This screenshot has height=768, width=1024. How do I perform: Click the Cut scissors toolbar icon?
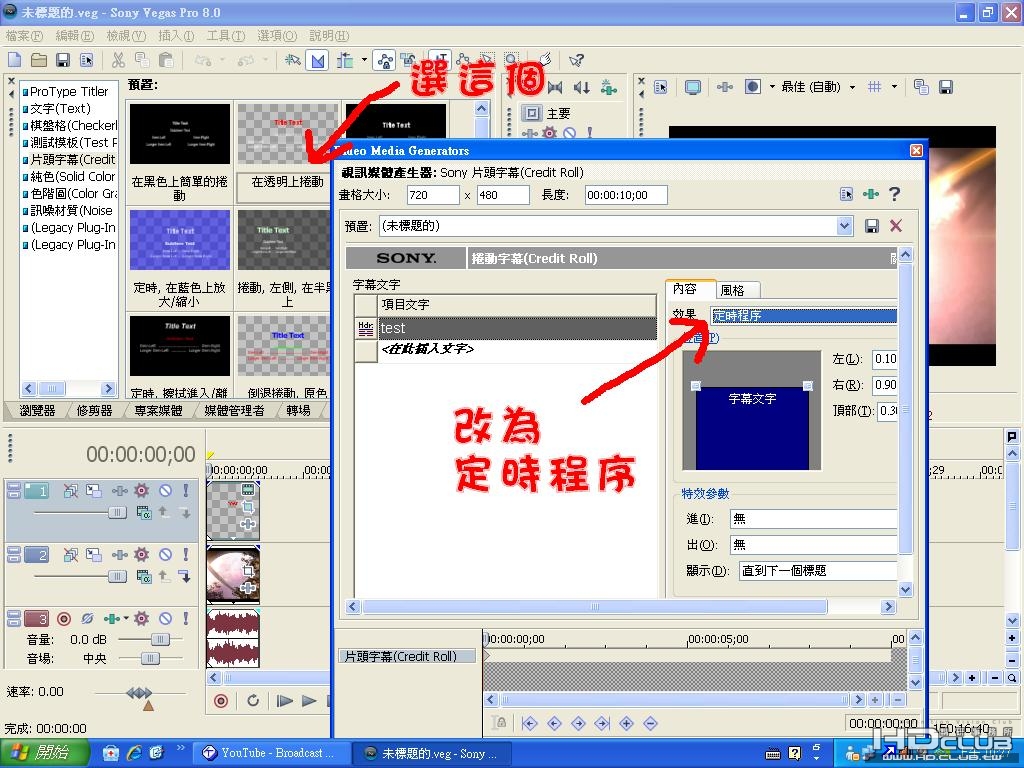[118, 61]
